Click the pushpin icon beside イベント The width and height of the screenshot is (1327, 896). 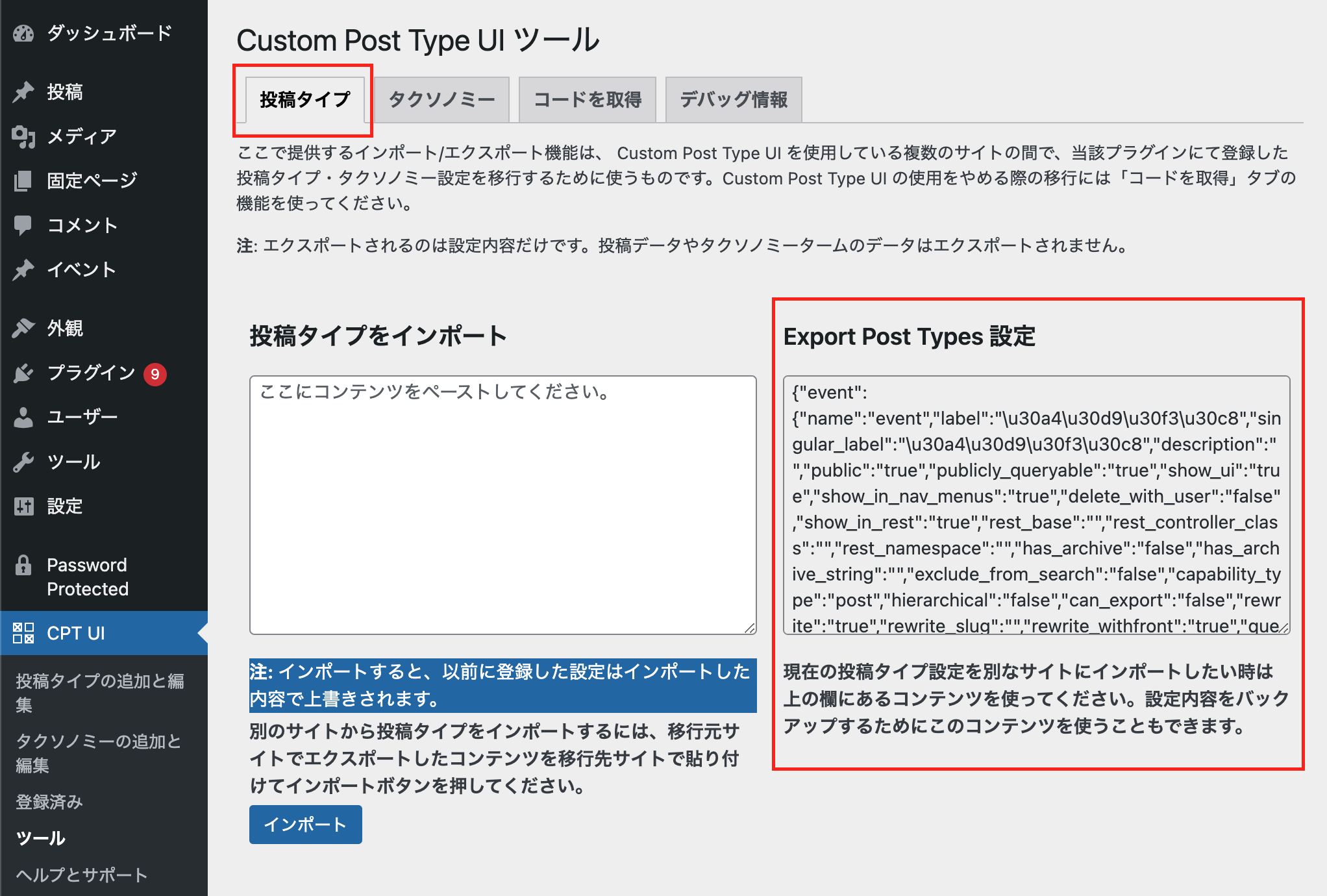click(23, 269)
